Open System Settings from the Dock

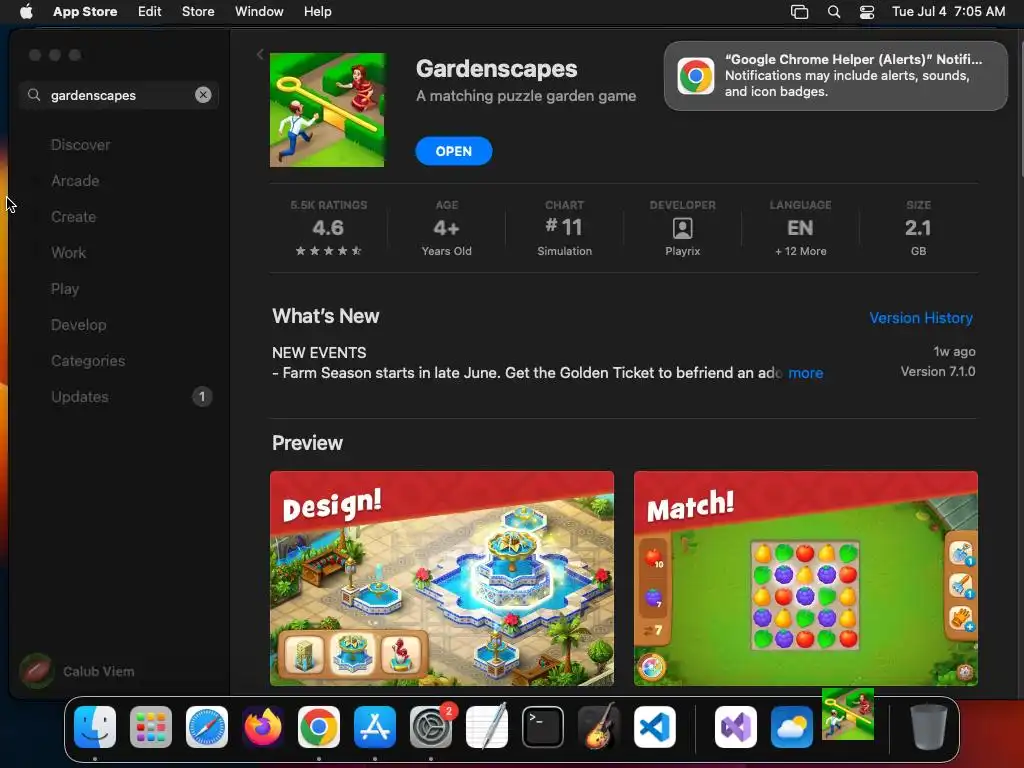(x=431, y=727)
